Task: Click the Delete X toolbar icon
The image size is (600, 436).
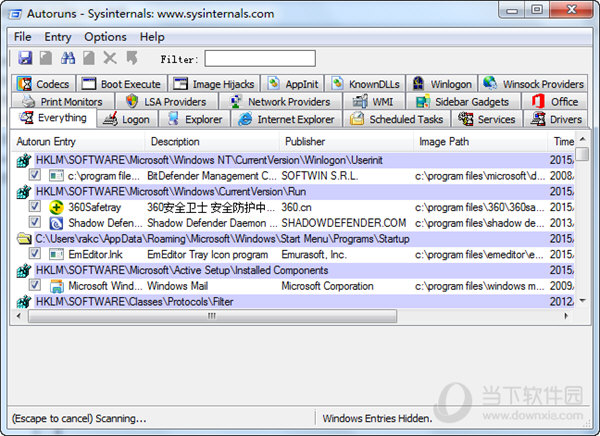Action: tap(110, 58)
